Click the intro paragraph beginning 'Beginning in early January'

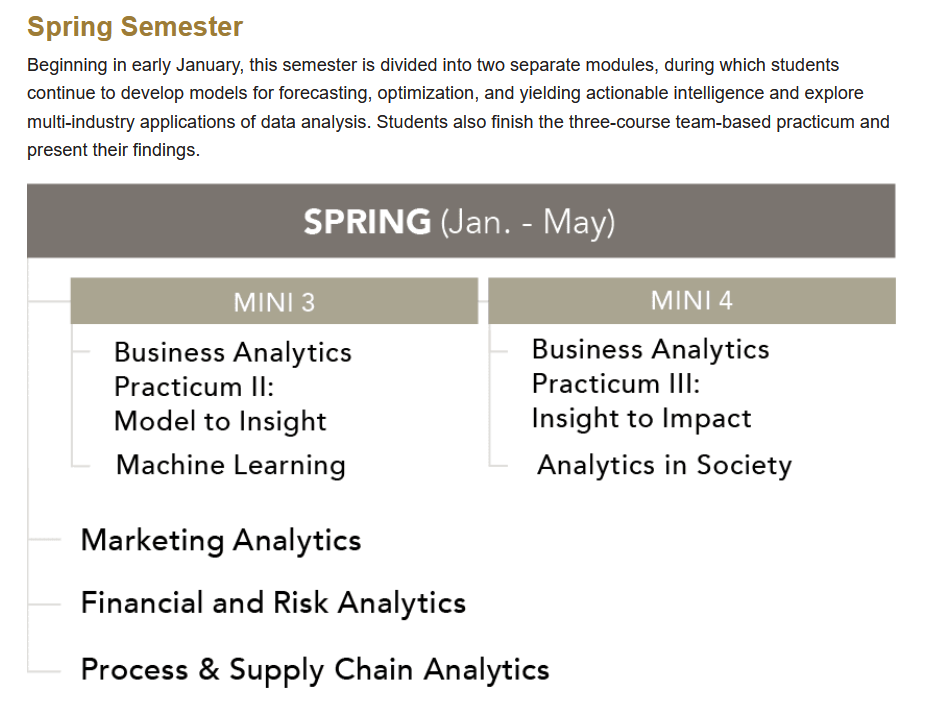tap(458, 107)
